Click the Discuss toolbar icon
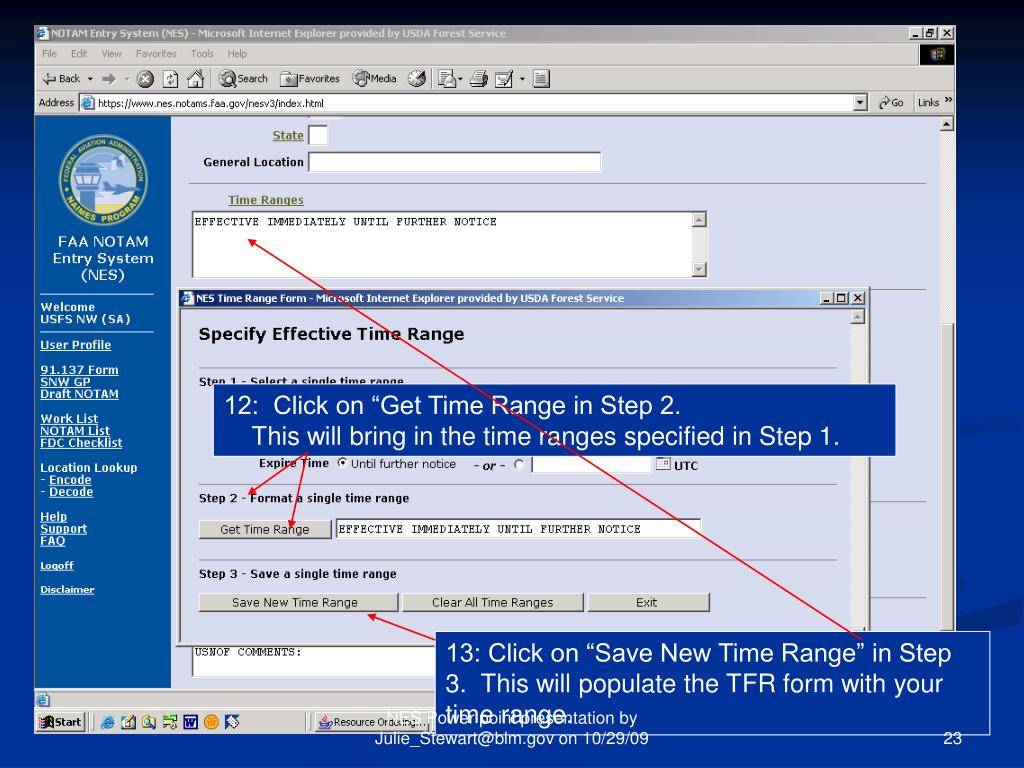 click(541, 79)
